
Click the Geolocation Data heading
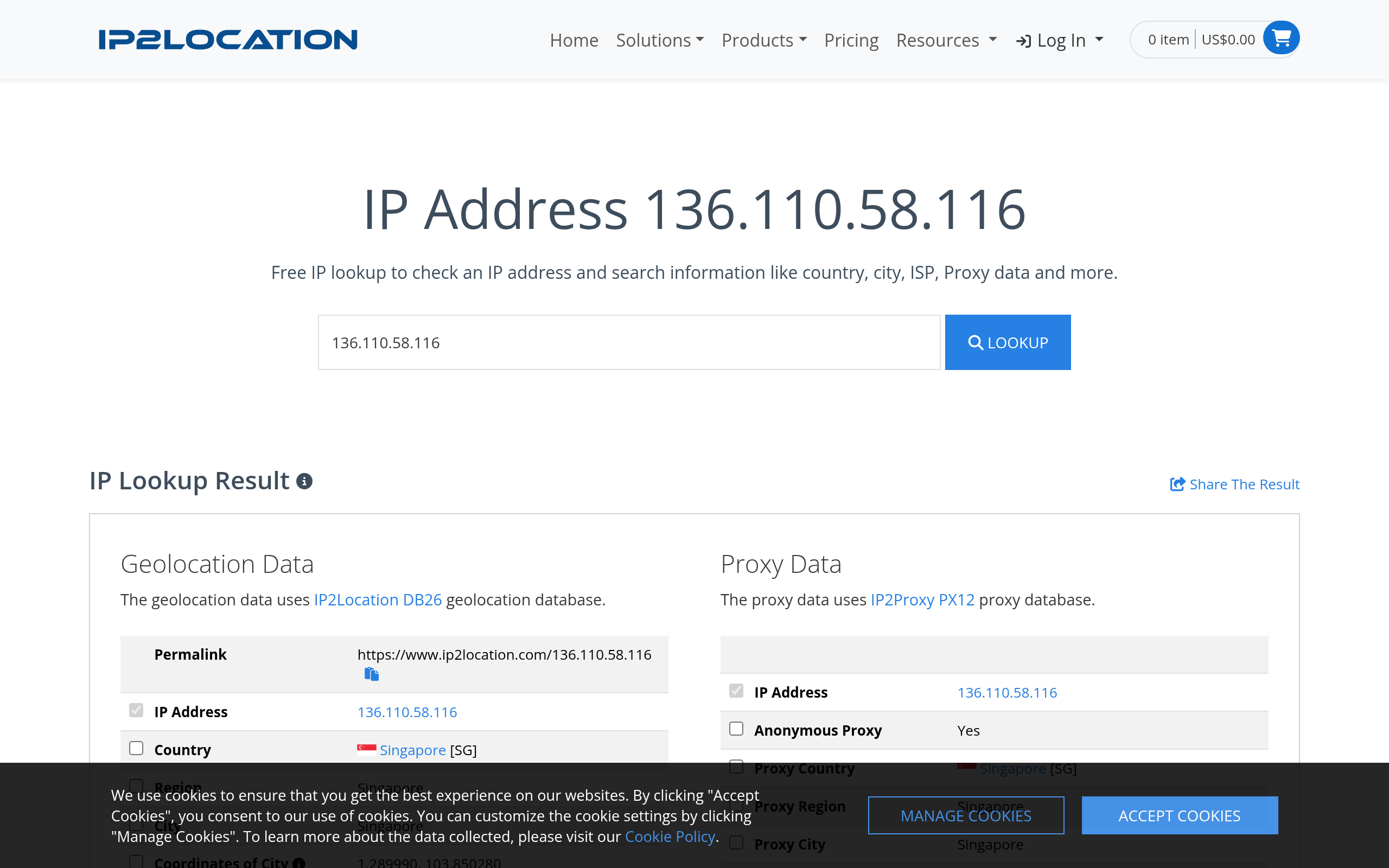[x=217, y=564]
